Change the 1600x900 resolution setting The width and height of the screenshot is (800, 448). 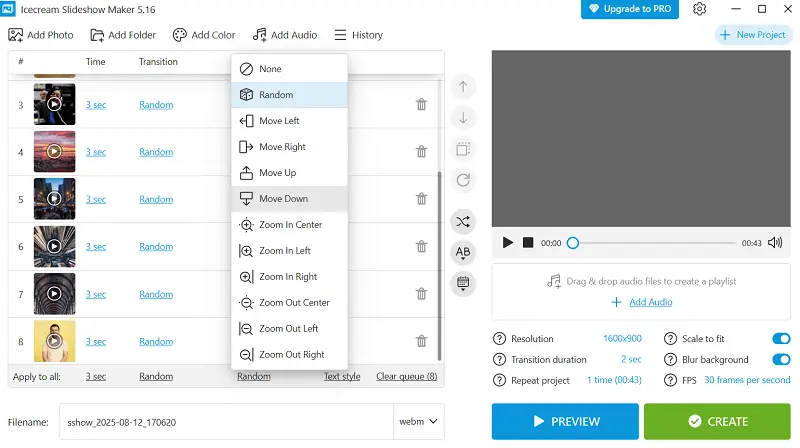pyautogui.click(x=622, y=339)
